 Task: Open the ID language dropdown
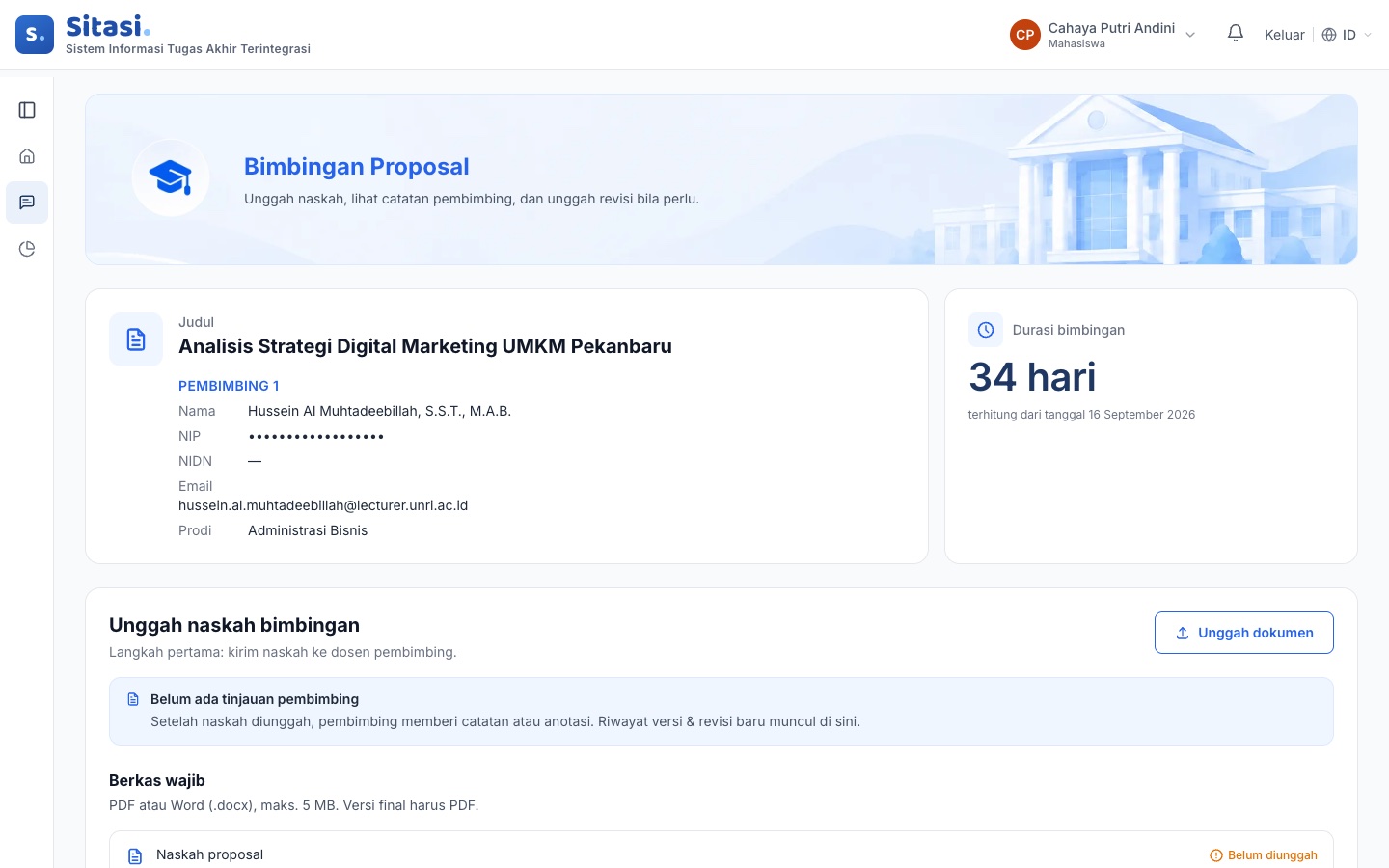(x=1347, y=35)
